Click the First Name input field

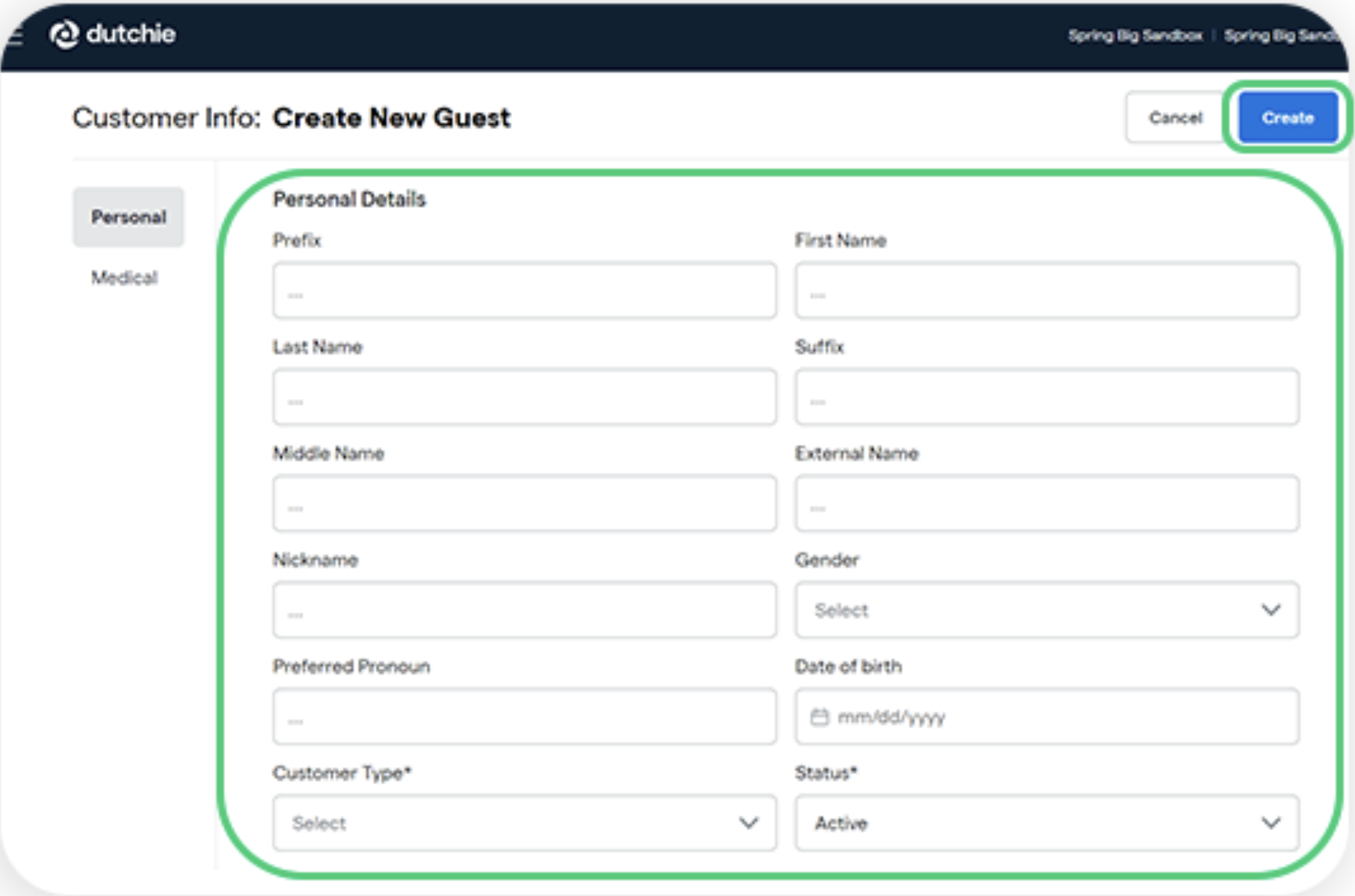point(1047,291)
